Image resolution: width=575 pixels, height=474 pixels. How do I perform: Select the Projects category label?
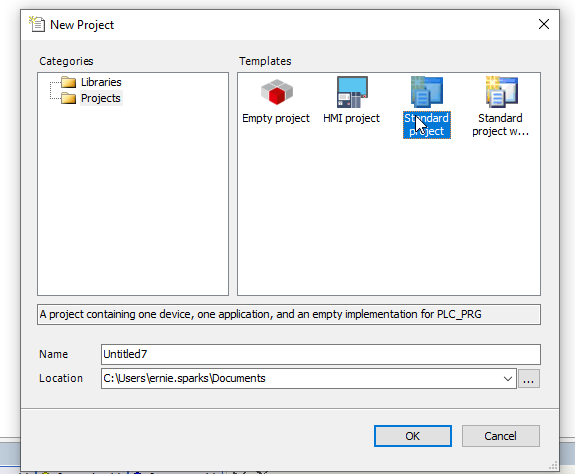(x=101, y=98)
